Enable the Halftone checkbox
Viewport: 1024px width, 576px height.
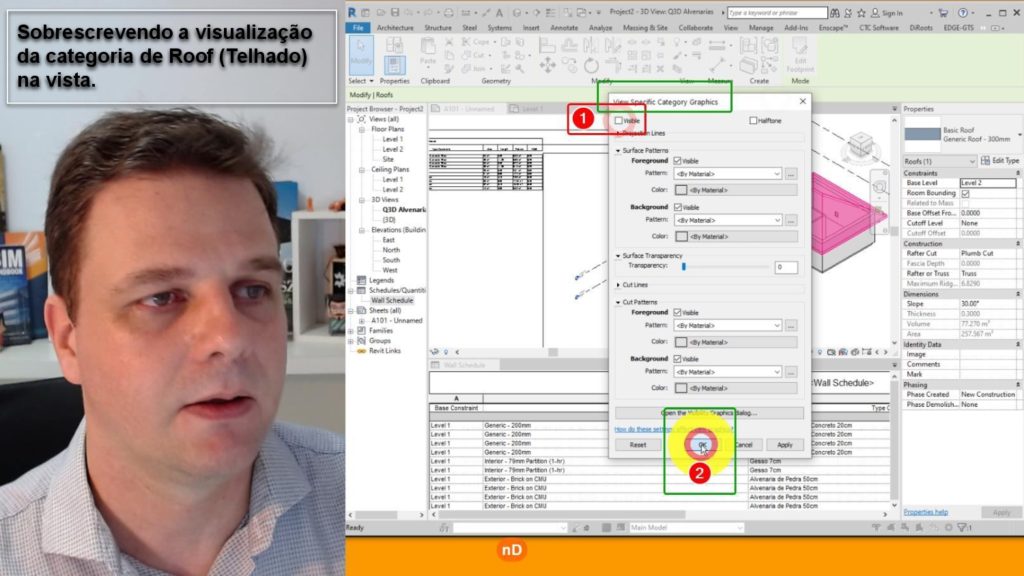click(x=753, y=120)
